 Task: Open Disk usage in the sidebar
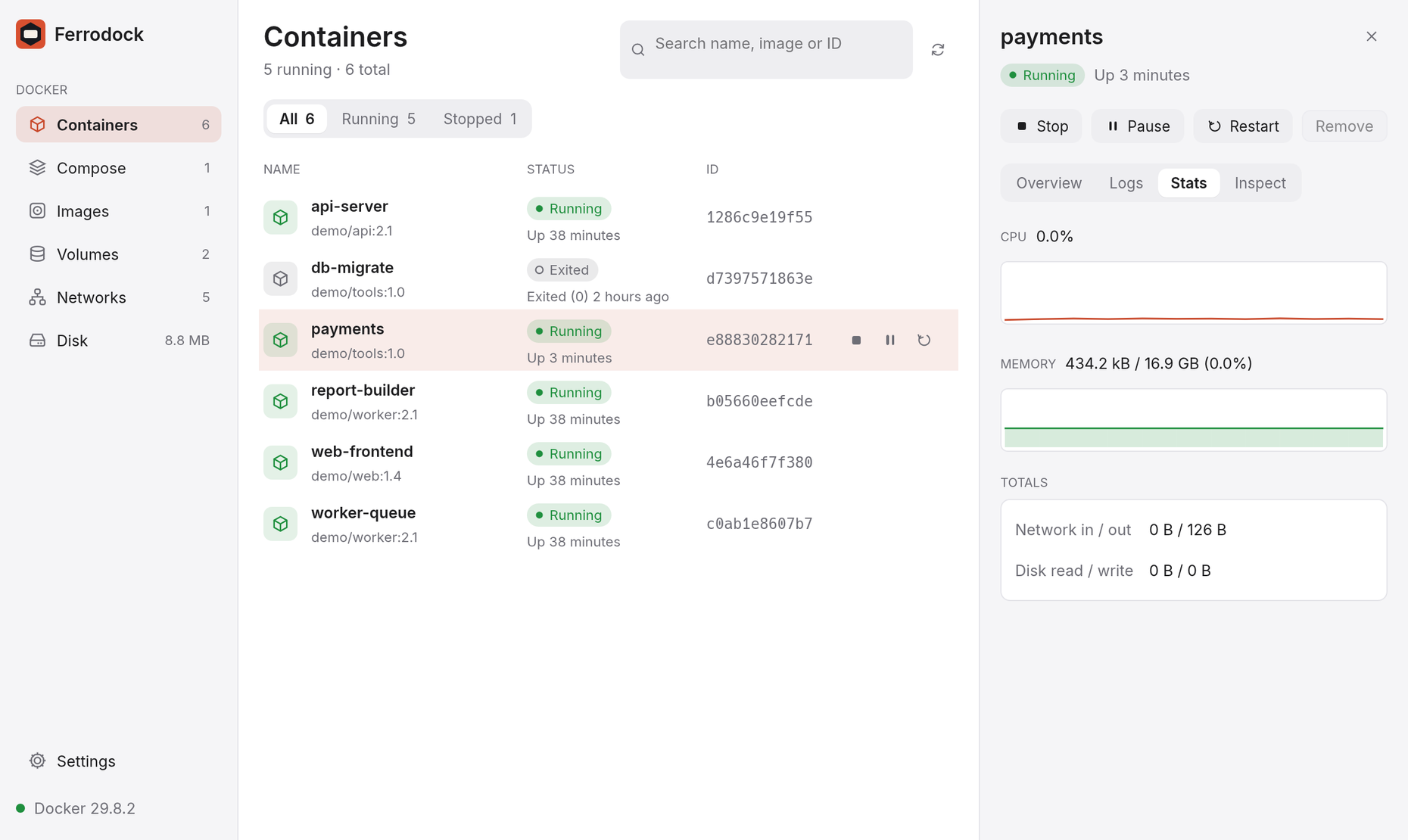(118, 341)
